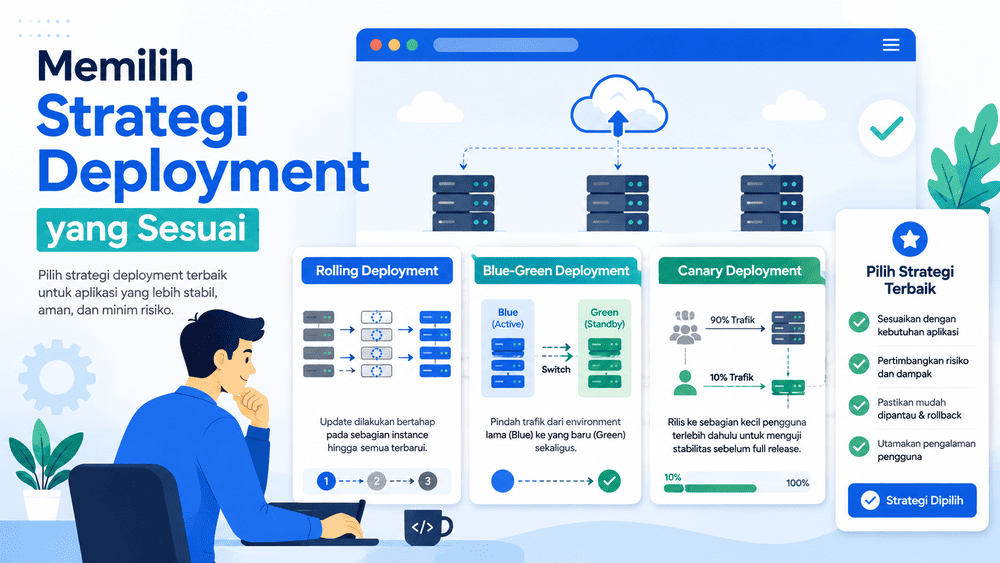The width and height of the screenshot is (1000, 563).
Task: Click step 2 circle in Rolling card
Action: tap(376, 481)
